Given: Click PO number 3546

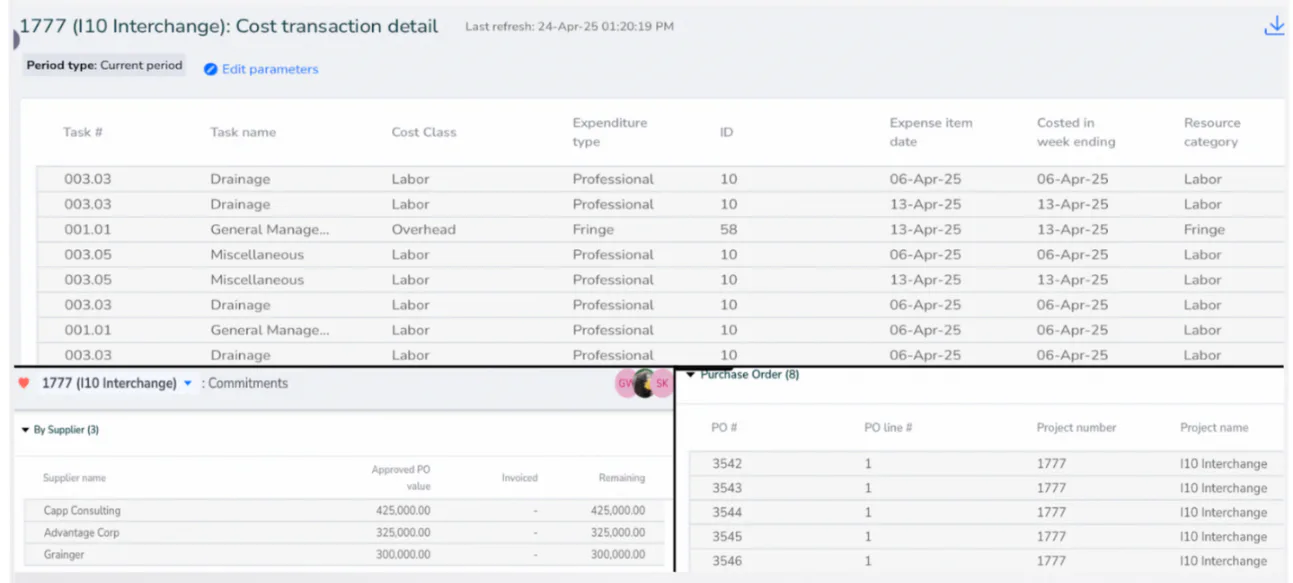Looking at the screenshot, I should (727, 561).
